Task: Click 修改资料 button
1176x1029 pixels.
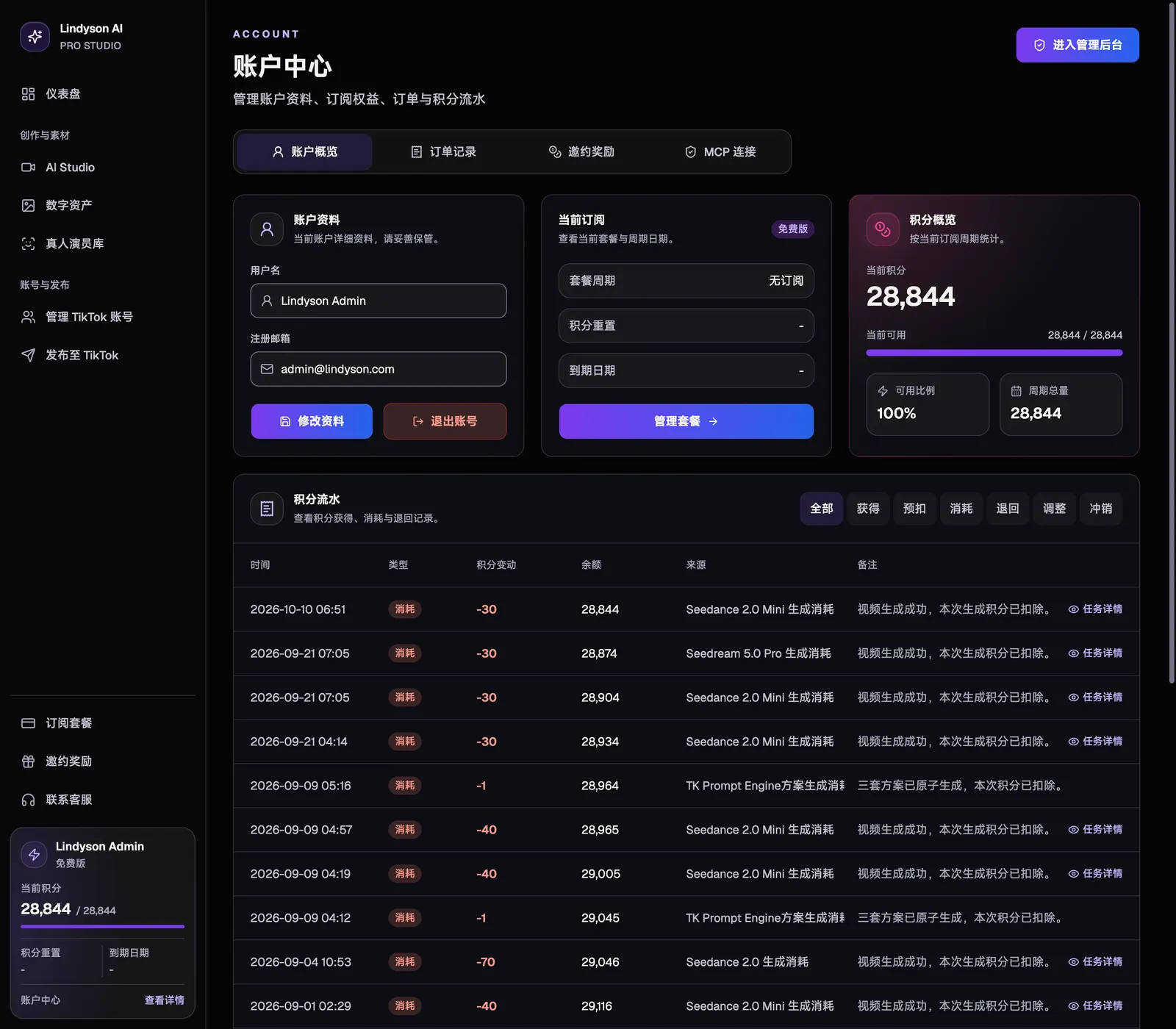Action: [x=312, y=421]
